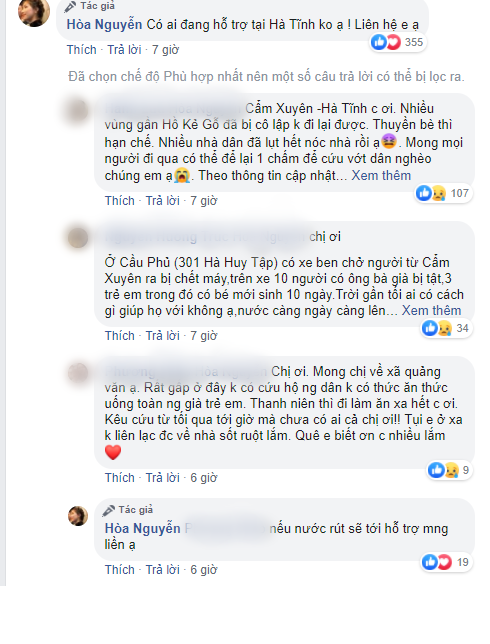Click the 6 giờ timestamp on author's reply
Viewport: 490px width, 644px height.
[x=203, y=570]
